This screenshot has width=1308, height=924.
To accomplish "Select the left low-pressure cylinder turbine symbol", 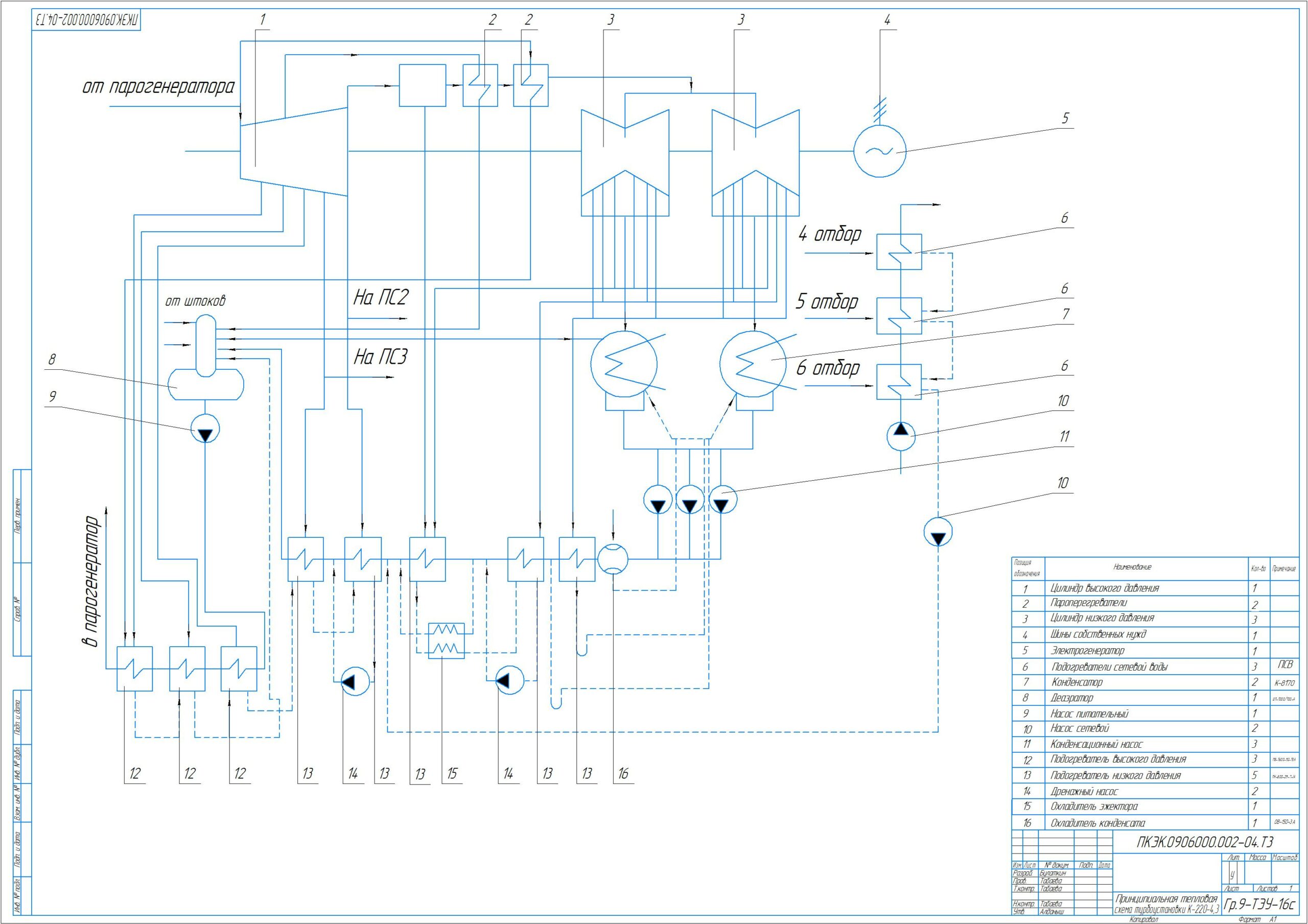I will pos(625,163).
